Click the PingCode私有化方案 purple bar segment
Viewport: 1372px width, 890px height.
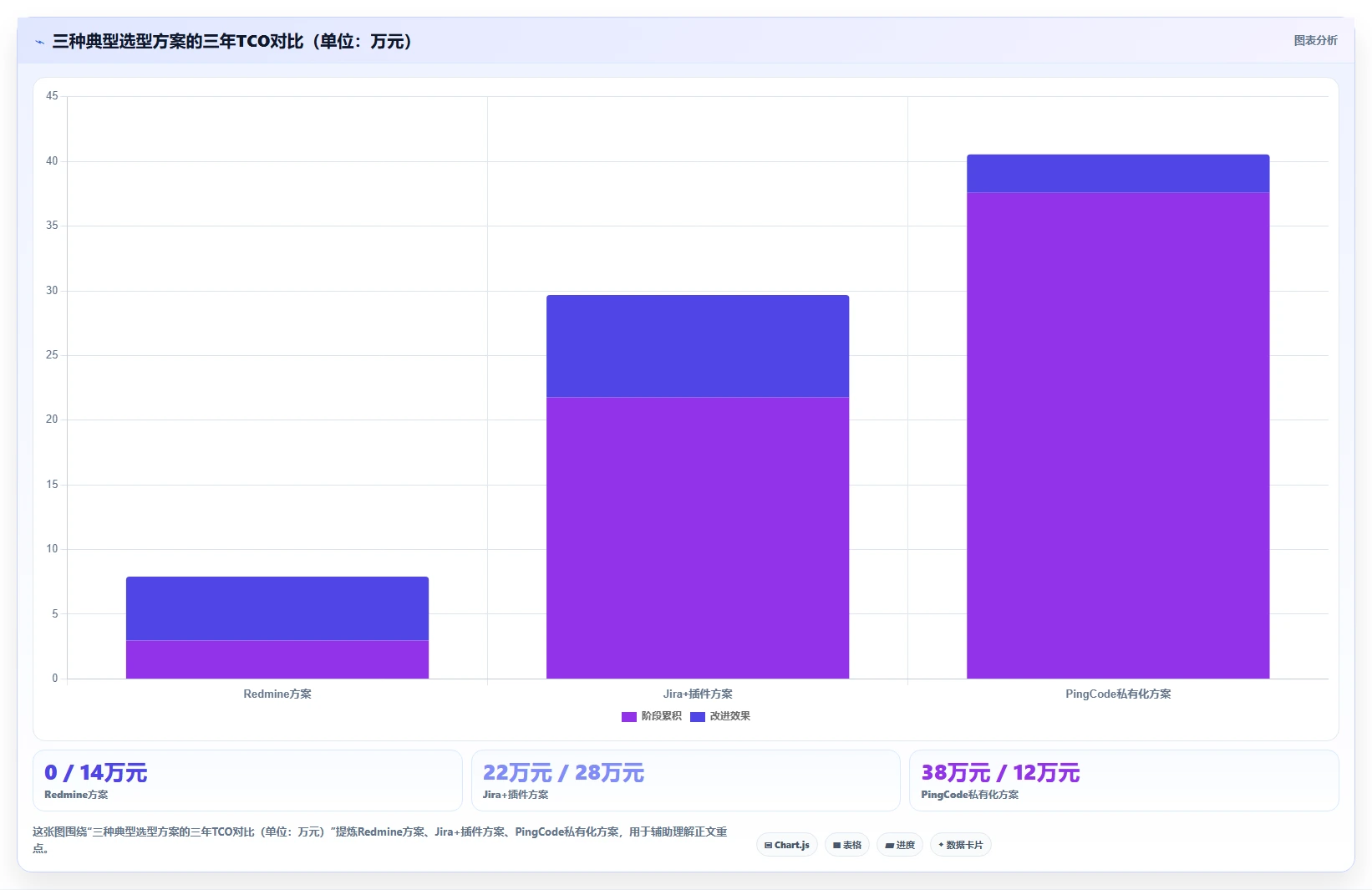[x=1118, y=435]
